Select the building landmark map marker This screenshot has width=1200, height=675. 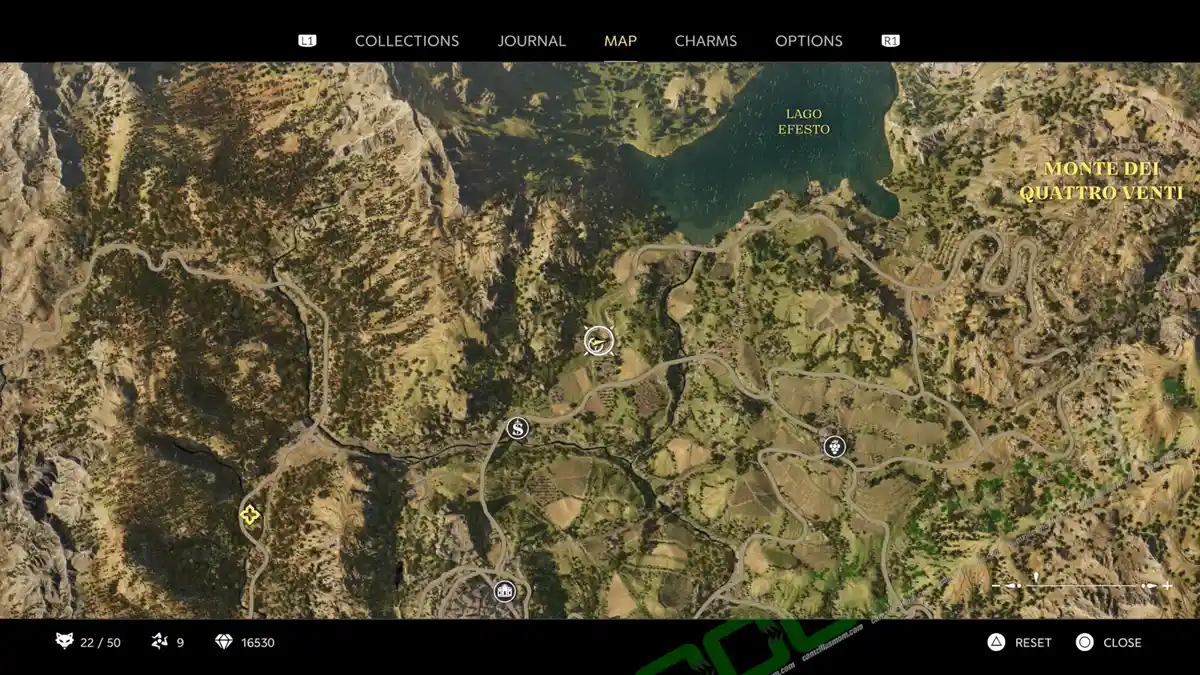tap(504, 591)
